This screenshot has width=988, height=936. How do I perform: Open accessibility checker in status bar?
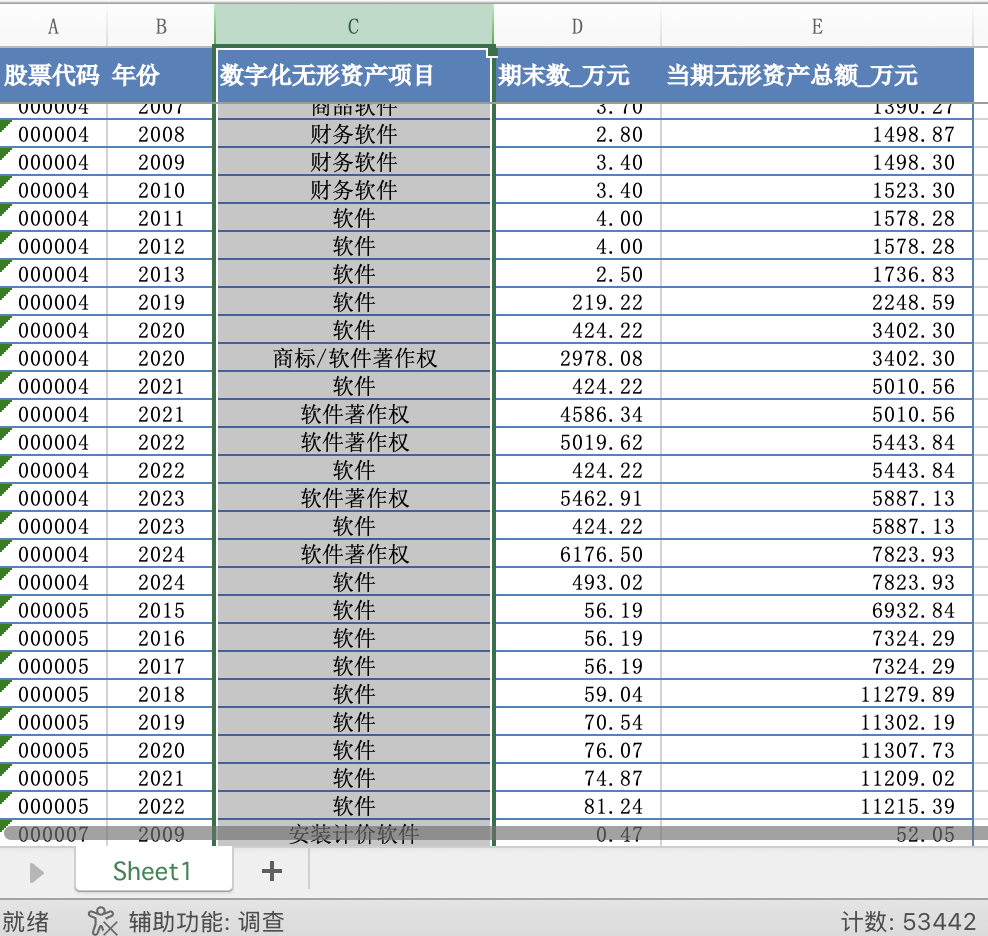click(x=186, y=922)
